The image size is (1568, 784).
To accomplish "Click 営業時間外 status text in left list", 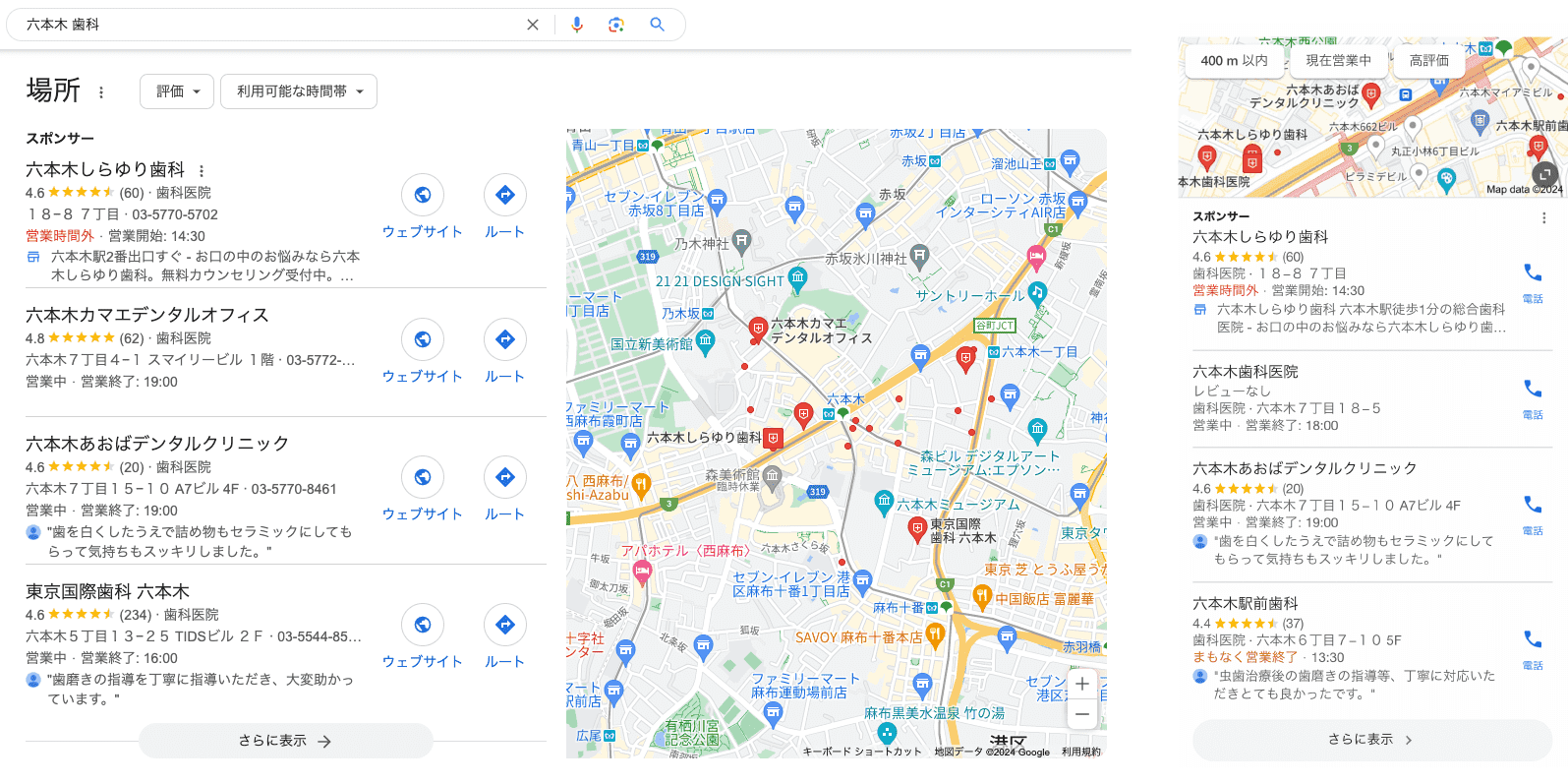I will coord(60,236).
